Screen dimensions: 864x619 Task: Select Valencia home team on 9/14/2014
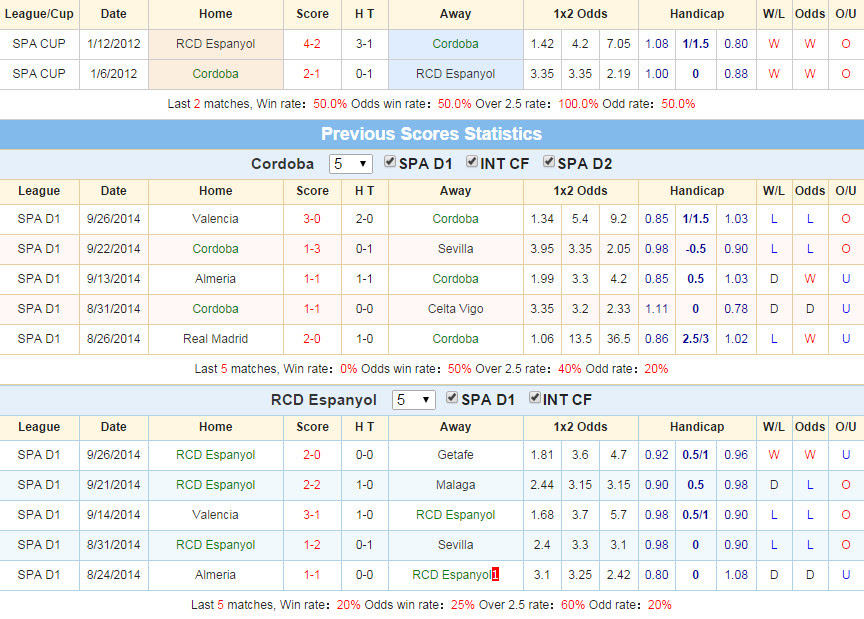(215, 515)
